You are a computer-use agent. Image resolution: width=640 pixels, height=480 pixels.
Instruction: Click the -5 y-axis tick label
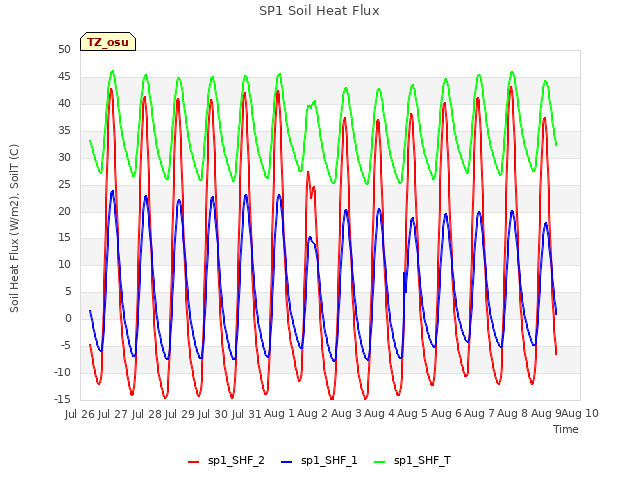pyautogui.click(x=65, y=346)
